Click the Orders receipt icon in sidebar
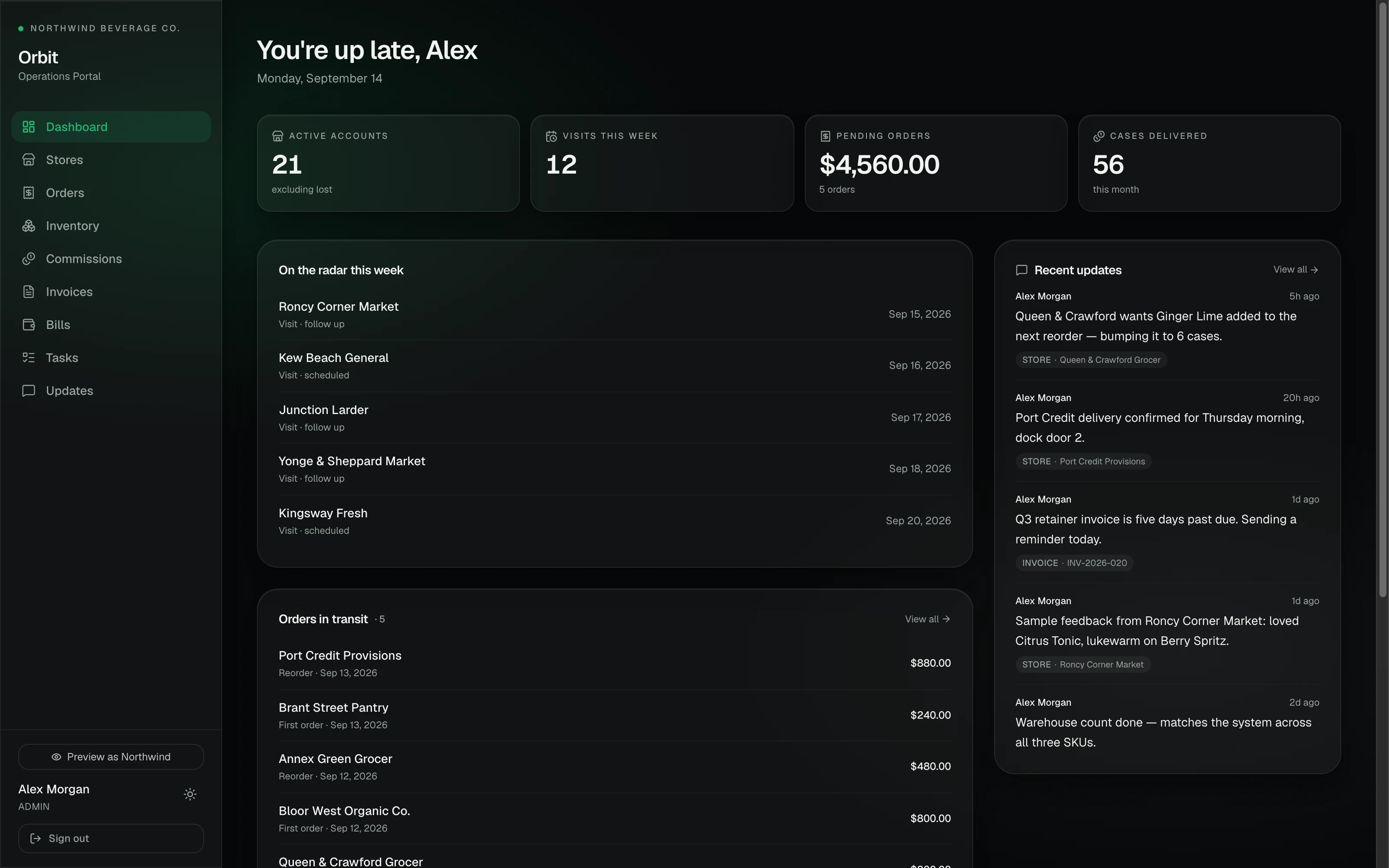1389x868 pixels. point(29,193)
